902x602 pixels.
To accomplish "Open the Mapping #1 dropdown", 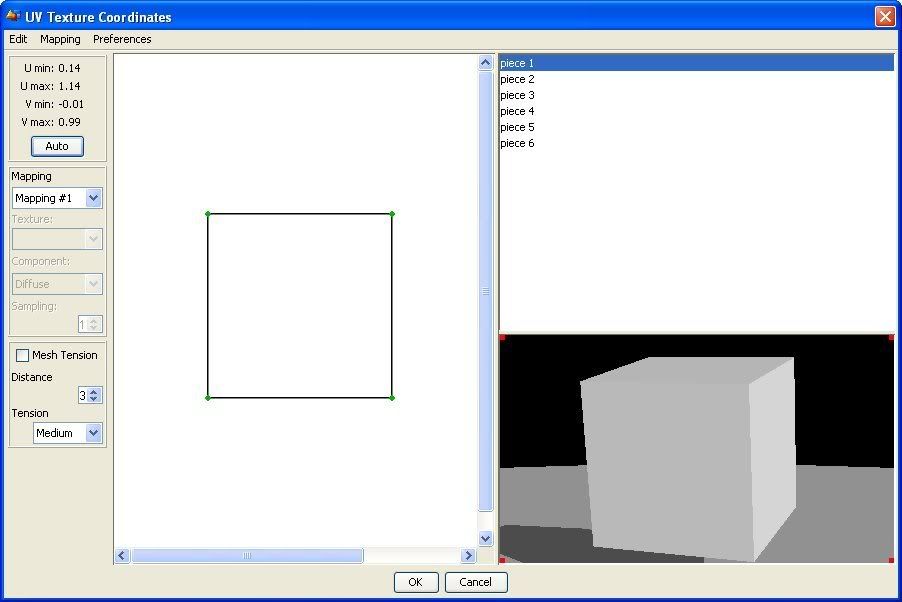I will (57, 198).
